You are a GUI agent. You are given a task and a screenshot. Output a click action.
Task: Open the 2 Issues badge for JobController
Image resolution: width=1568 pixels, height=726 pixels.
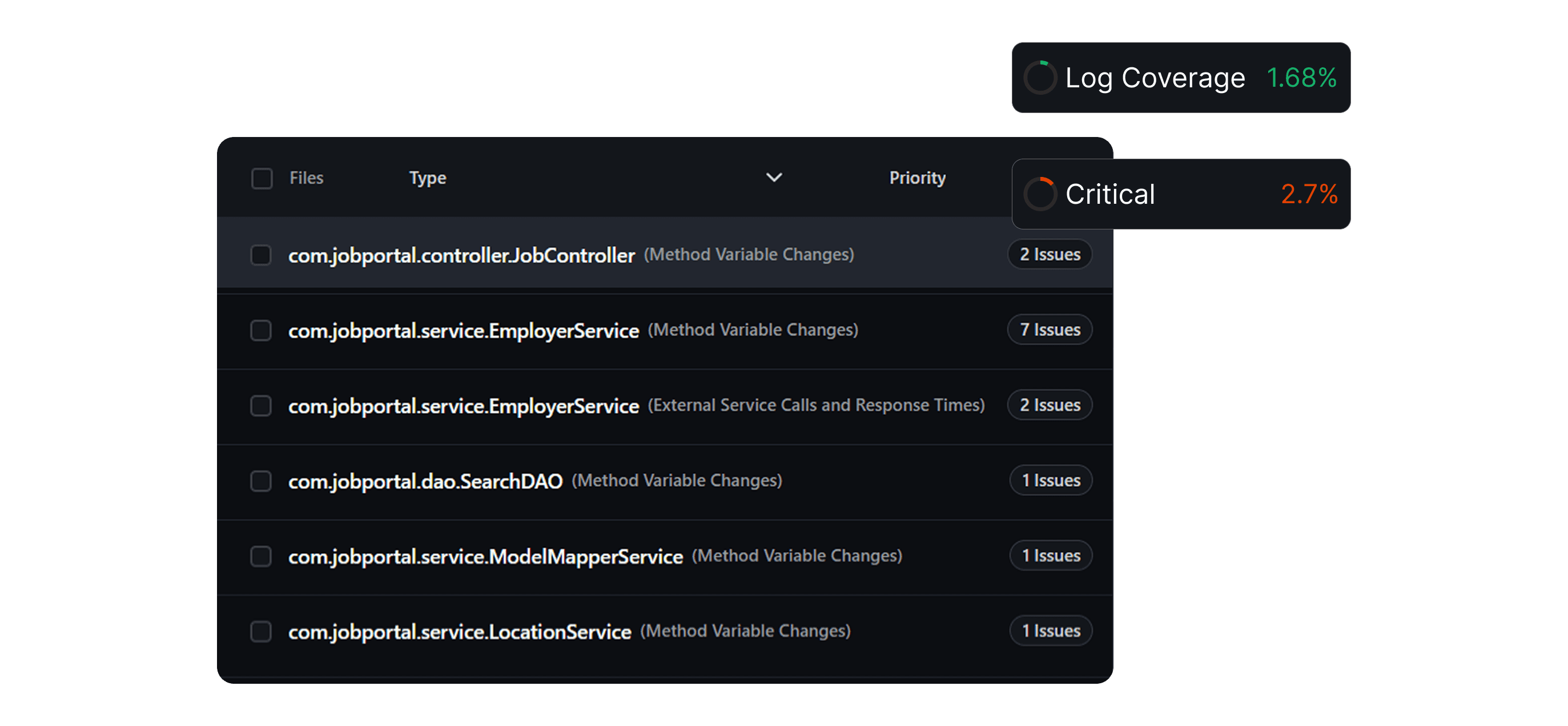(x=1050, y=254)
